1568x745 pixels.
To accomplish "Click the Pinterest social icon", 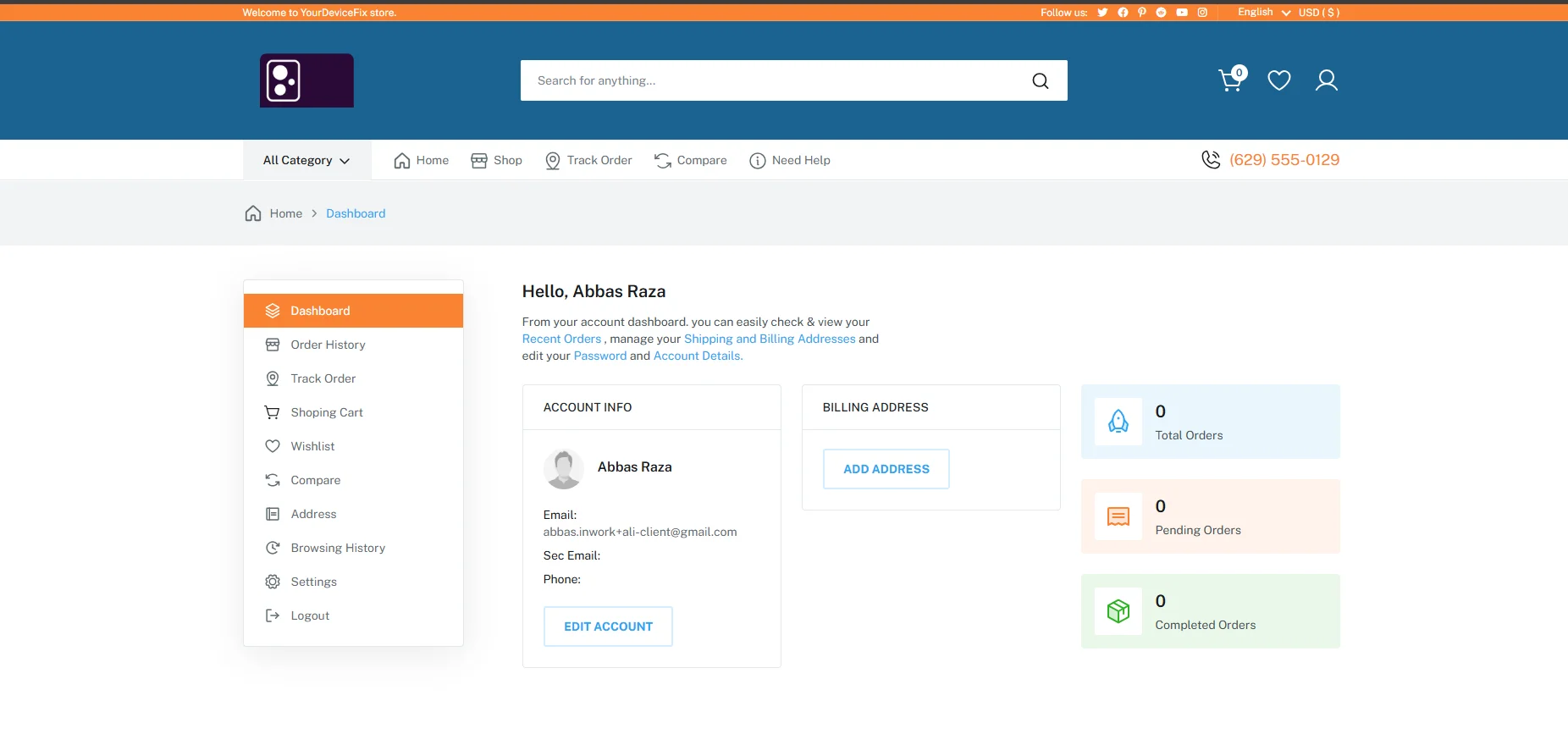I will (x=1141, y=13).
